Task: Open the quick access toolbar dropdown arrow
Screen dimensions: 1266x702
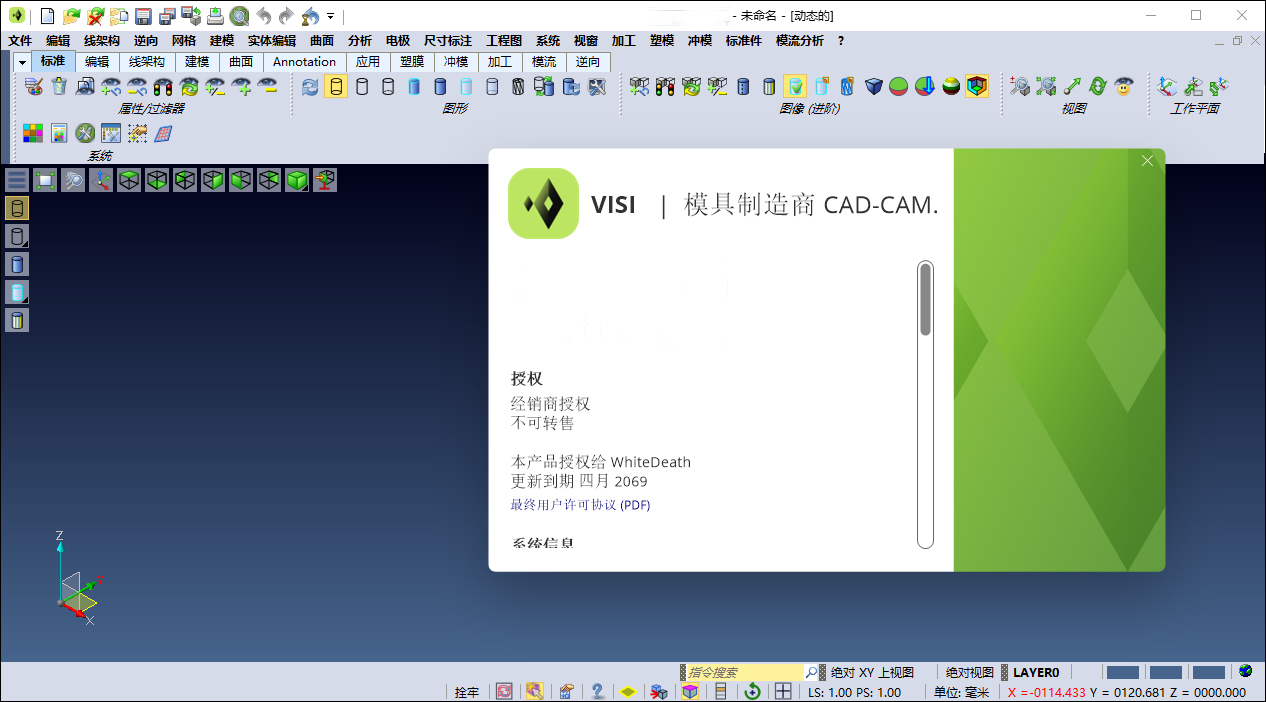Action: pyautogui.click(x=331, y=17)
